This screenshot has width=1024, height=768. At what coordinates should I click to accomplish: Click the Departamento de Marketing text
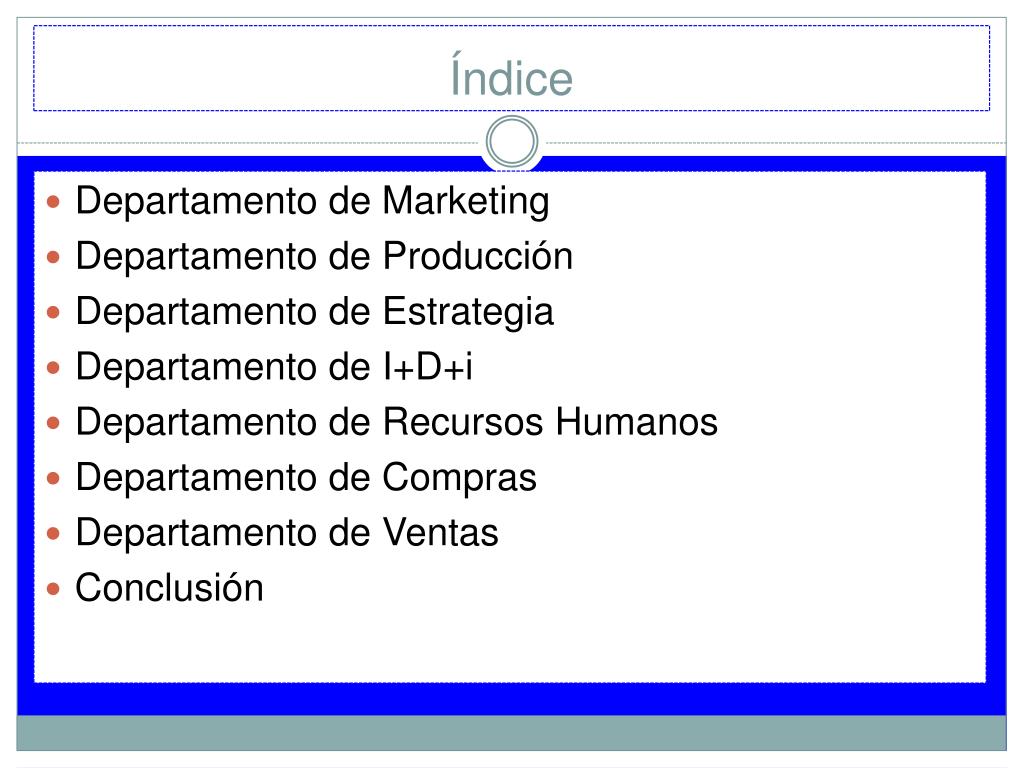pos(313,201)
